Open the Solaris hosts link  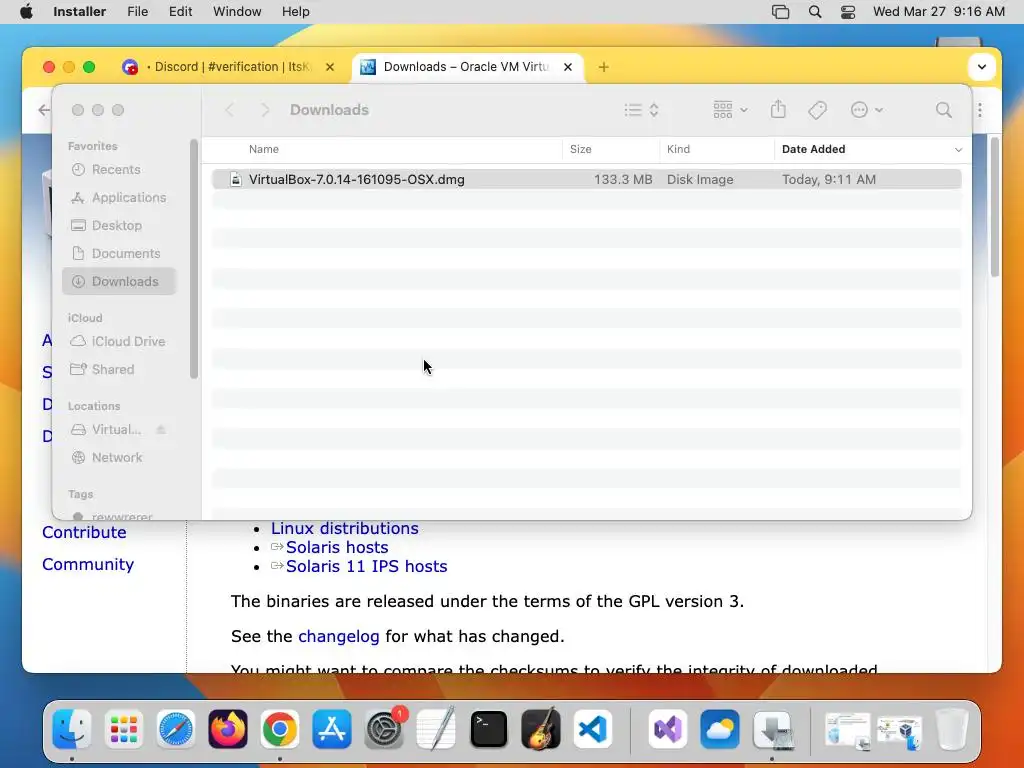pos(337,547)
